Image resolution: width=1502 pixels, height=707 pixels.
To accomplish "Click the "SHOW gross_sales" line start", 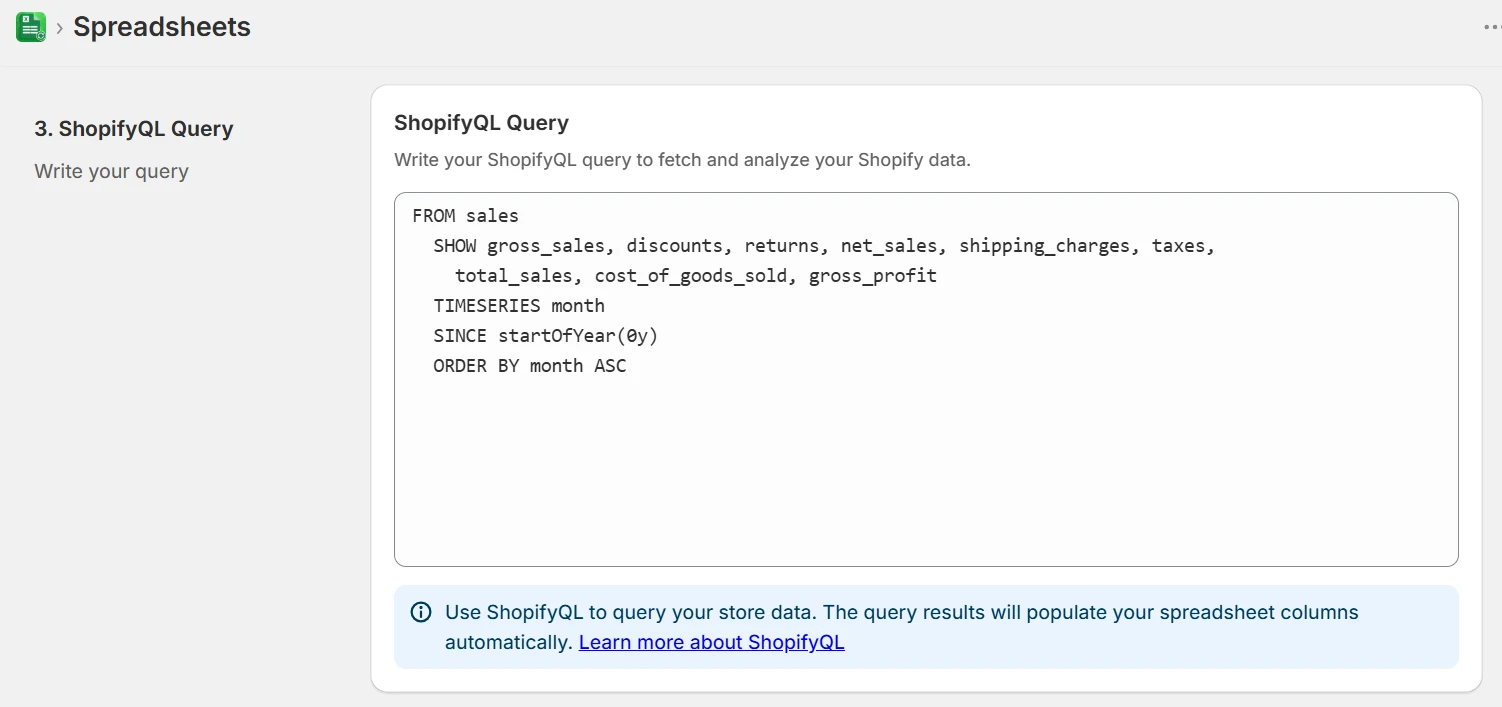I will pyautogui.click(x=519, y=246).
